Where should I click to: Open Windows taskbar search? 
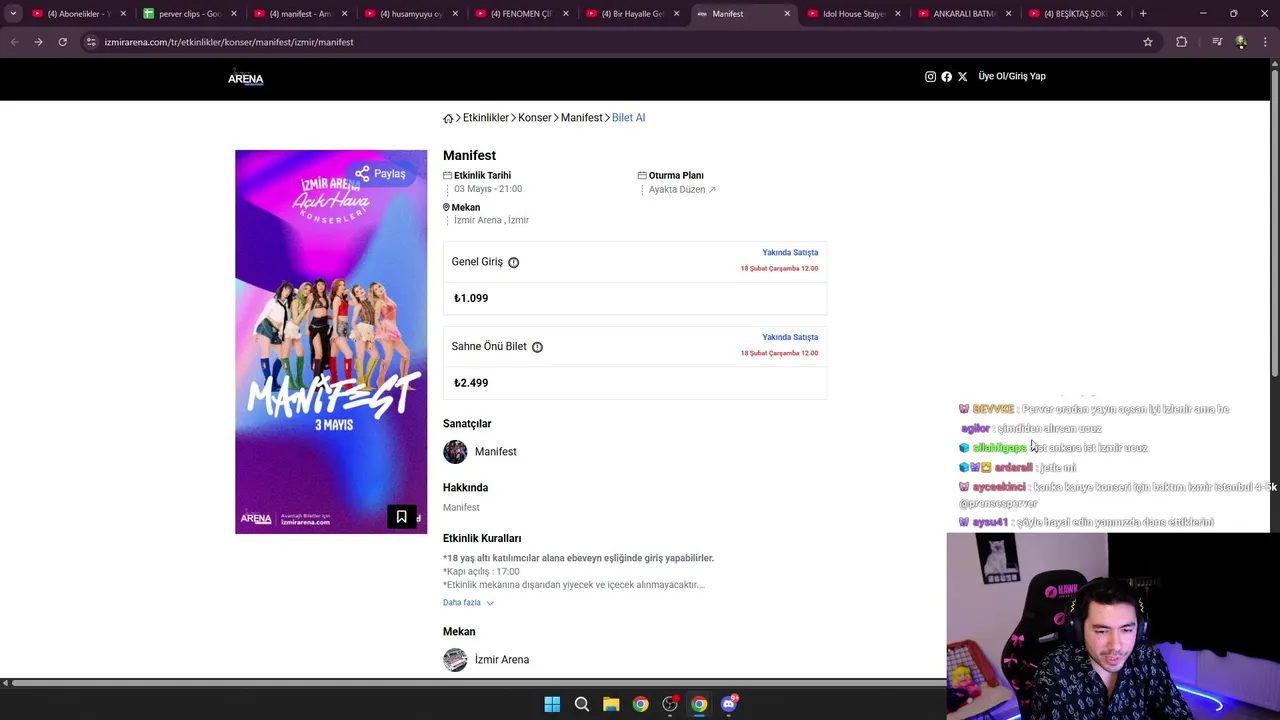tap(581, 704)
